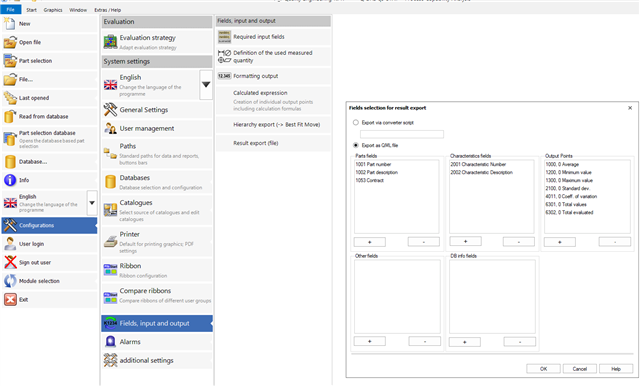Click the Alarms siren icon
Viewport: 640px width, 386px height.
110,342
